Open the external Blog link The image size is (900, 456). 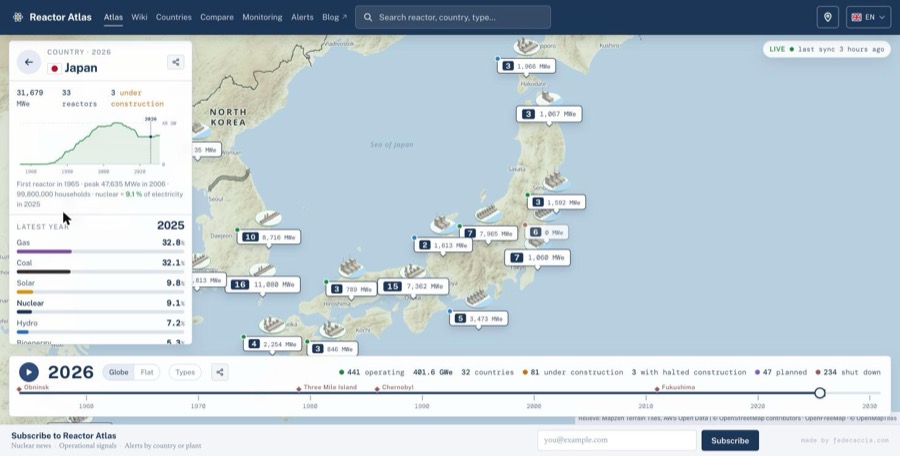click(x=334, y=17)
